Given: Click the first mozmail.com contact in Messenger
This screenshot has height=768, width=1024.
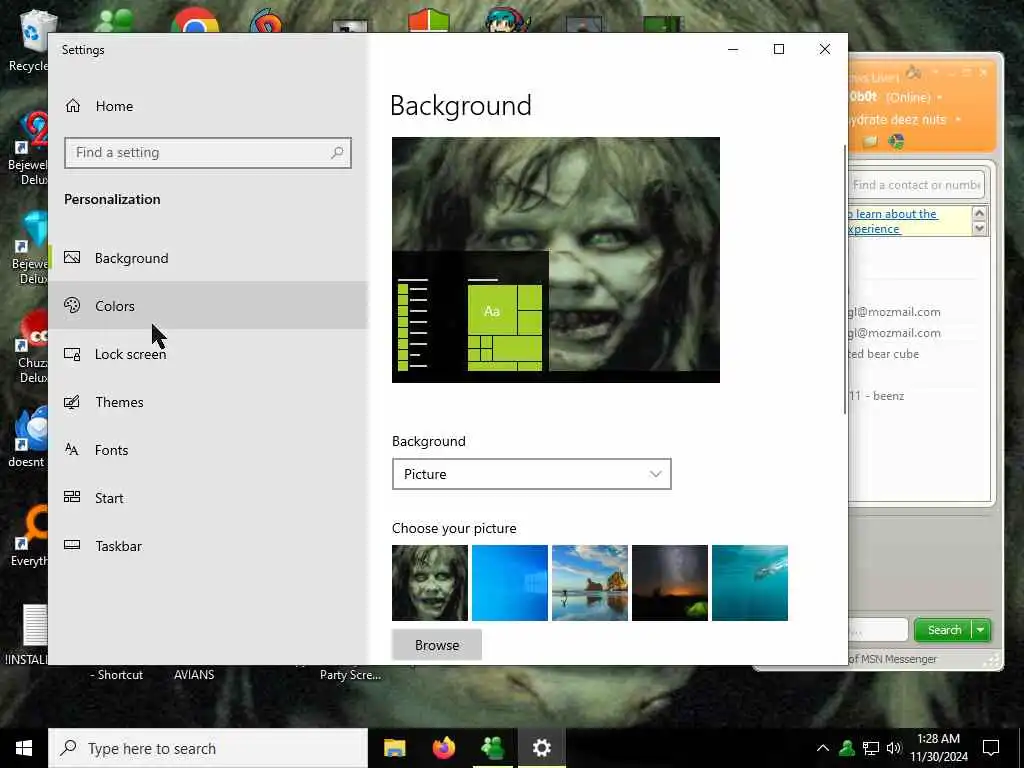Looking at the screenshot, I should 894,312.
